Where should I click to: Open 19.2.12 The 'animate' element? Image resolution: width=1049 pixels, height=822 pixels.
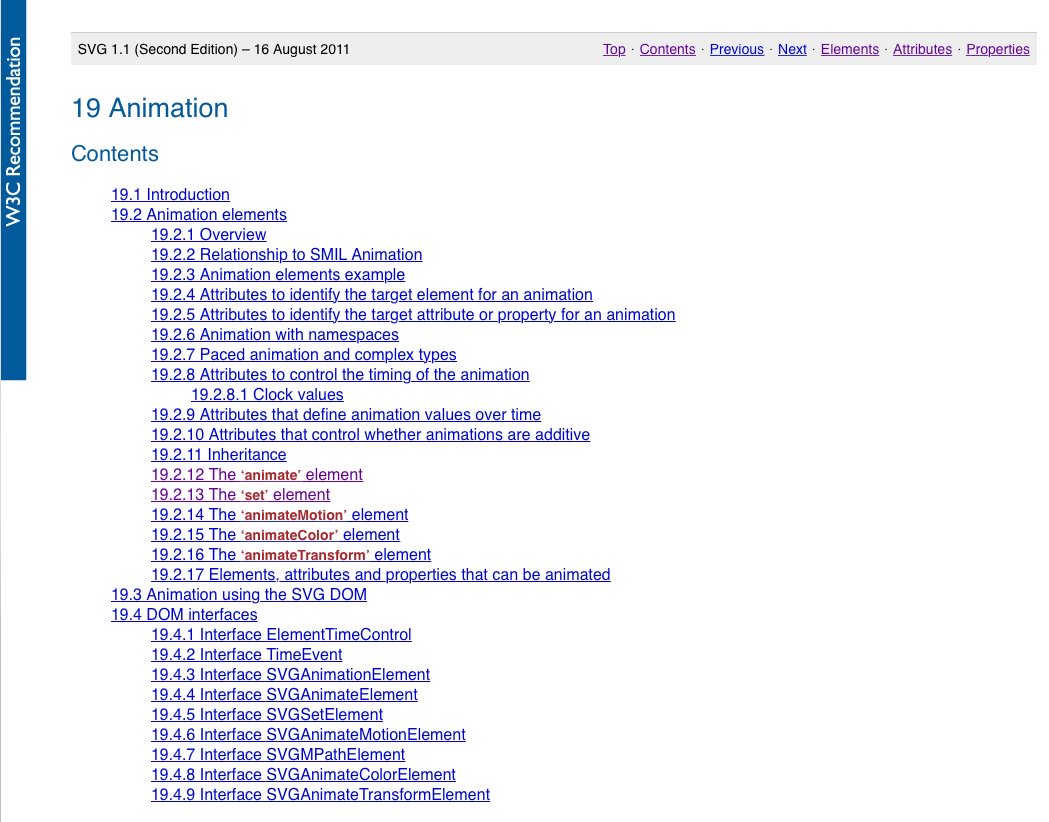click(257, 475)
